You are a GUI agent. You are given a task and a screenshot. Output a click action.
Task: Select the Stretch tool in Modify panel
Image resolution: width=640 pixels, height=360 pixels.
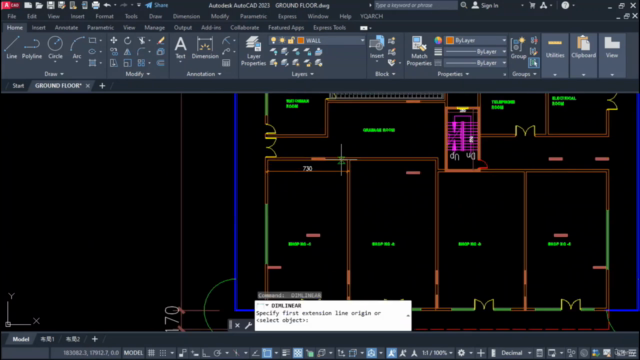113,63
